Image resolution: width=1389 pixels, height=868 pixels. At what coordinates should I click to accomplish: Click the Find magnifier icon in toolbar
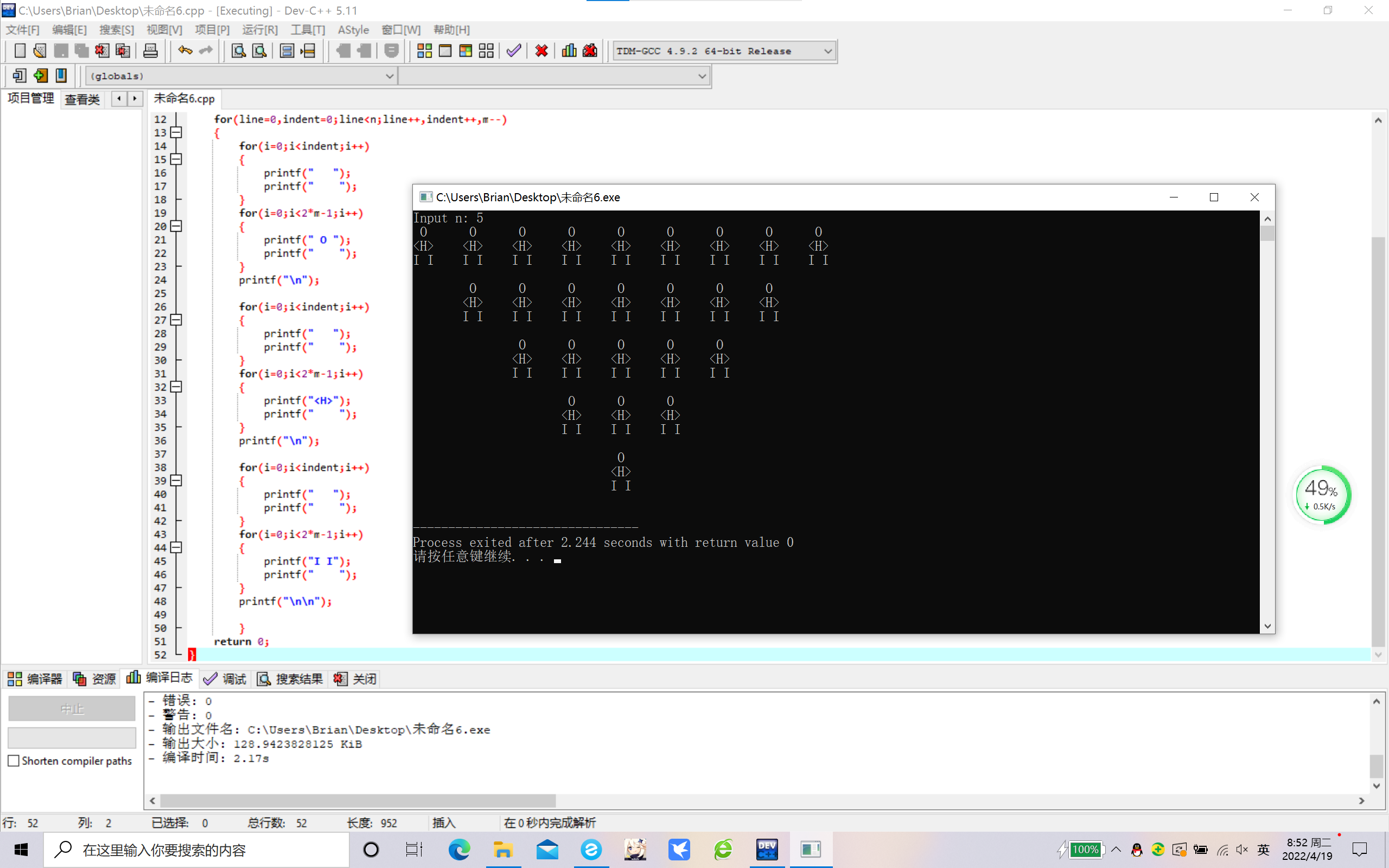[238, 51]
